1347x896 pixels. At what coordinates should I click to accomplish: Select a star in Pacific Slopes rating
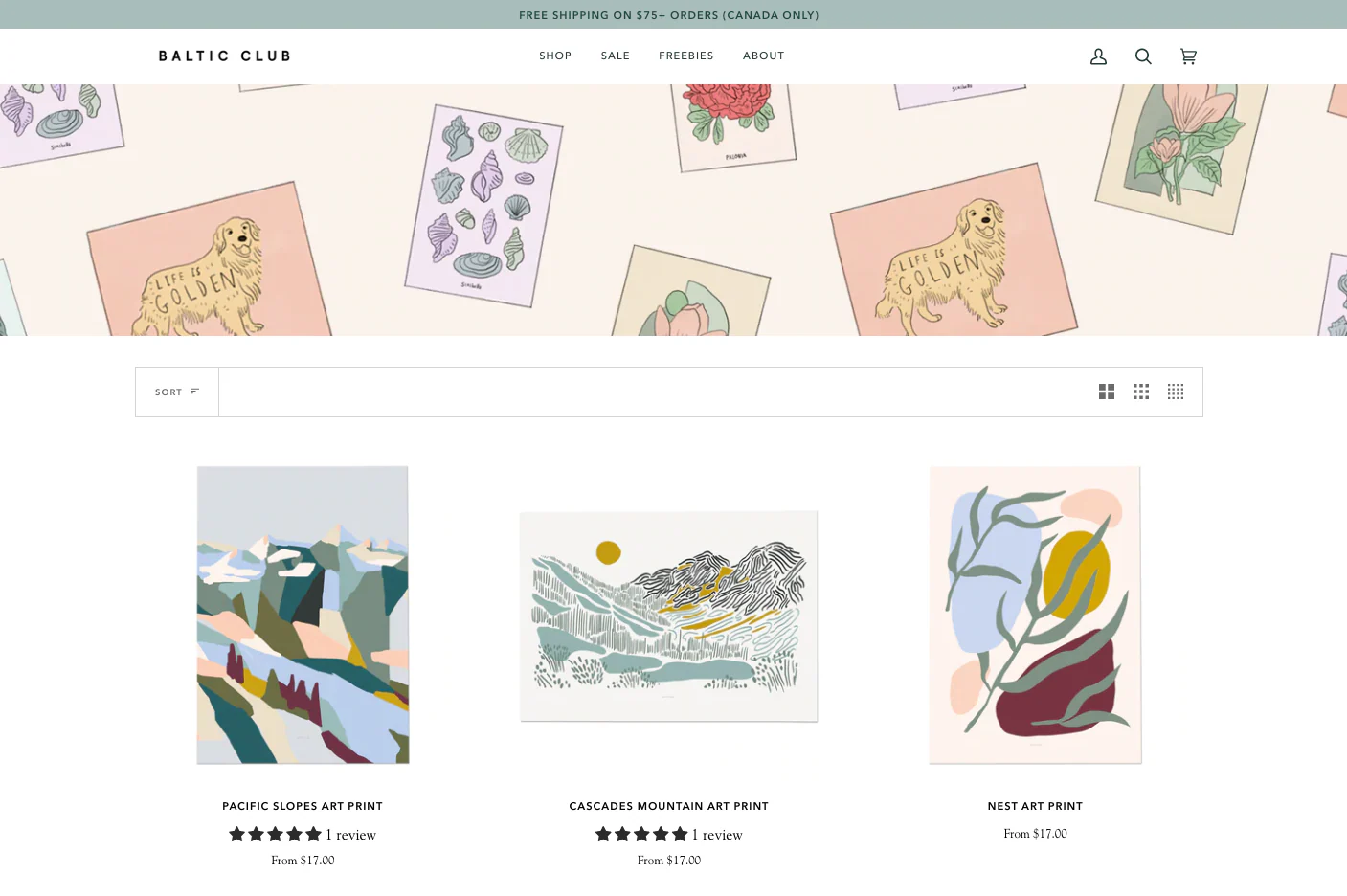coord(236,835)
